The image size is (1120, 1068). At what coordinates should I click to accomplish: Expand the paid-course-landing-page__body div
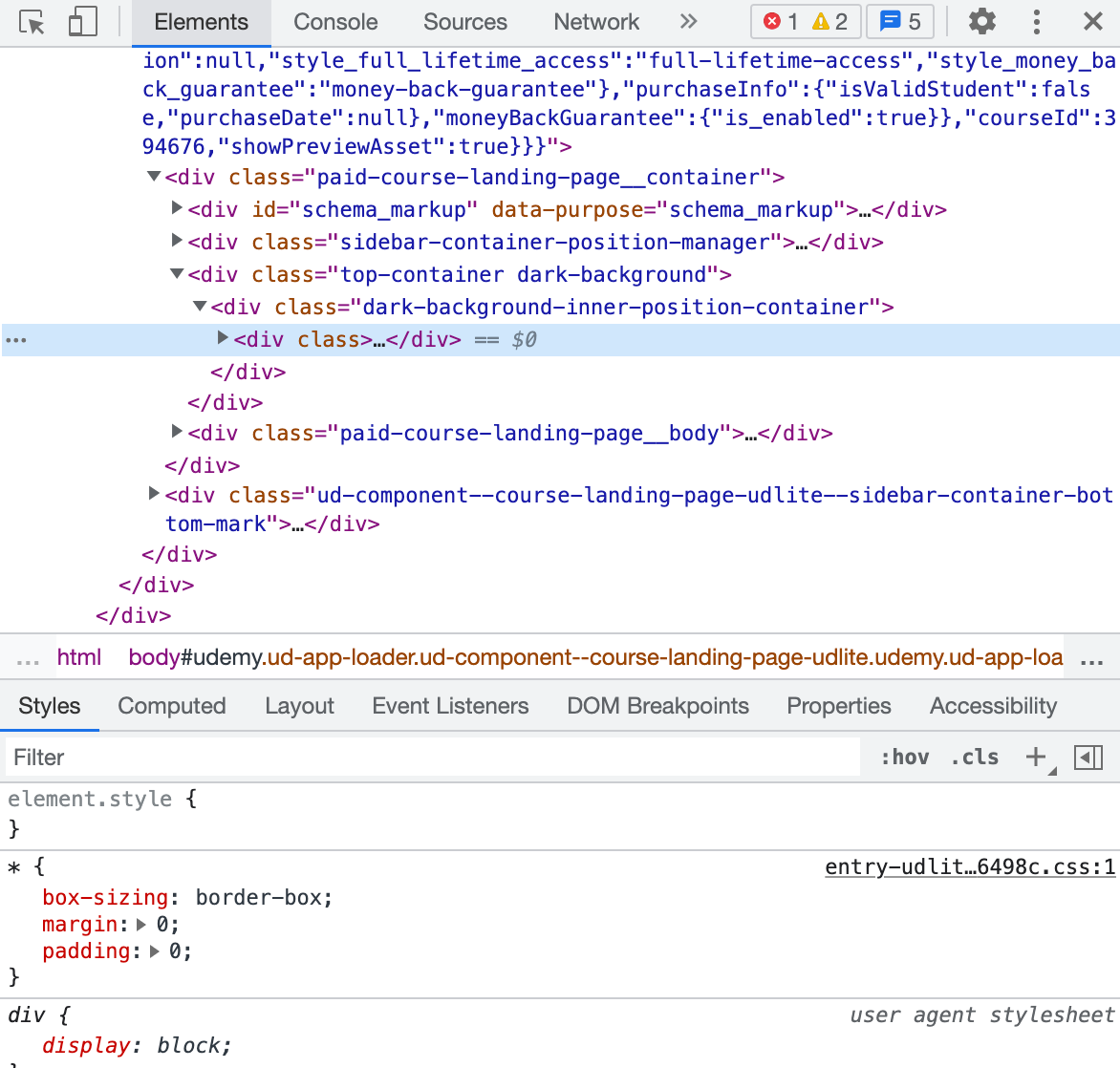tap(177, 432)
